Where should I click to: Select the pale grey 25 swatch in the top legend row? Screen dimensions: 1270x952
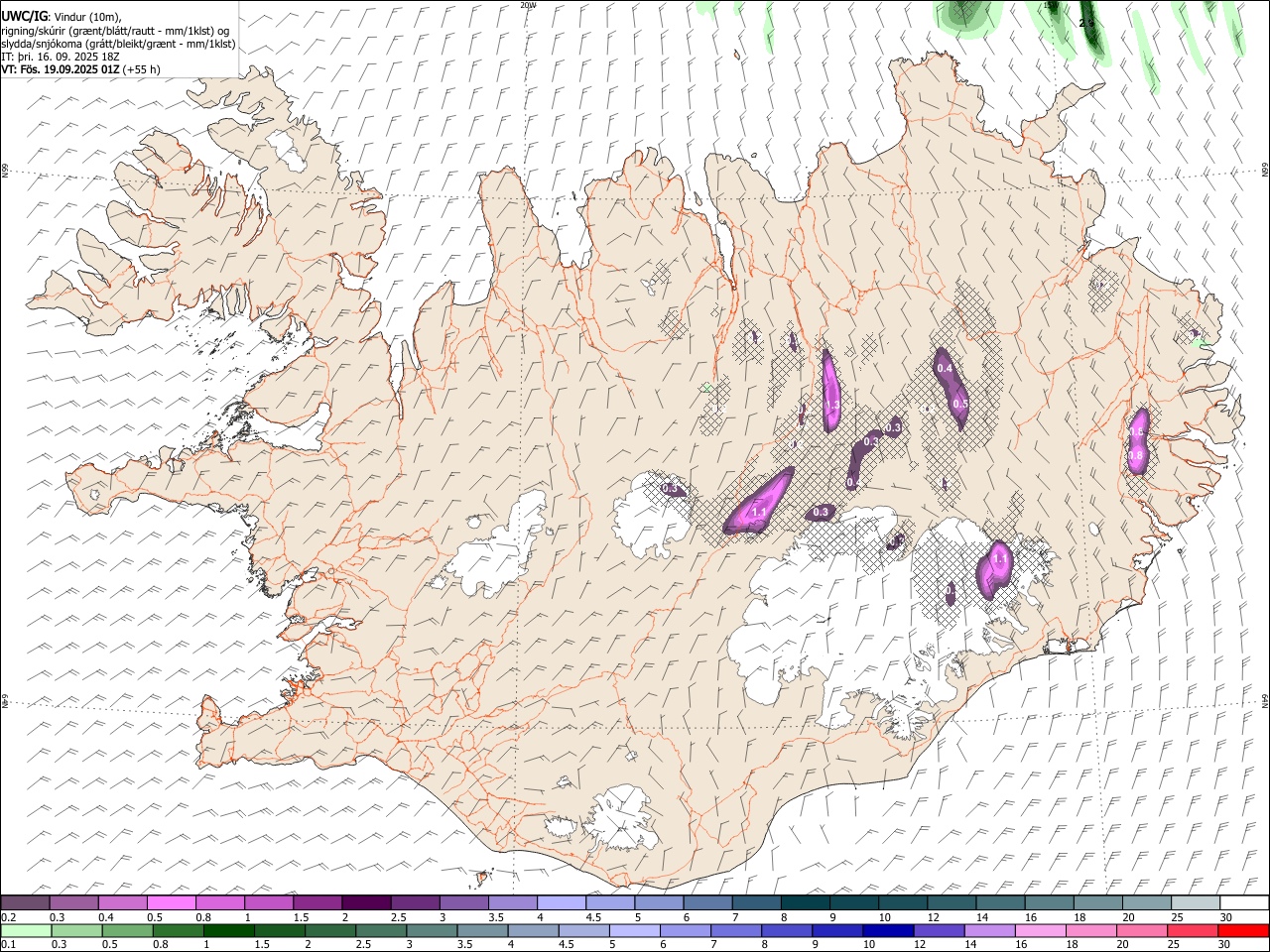pos(1196,903)
